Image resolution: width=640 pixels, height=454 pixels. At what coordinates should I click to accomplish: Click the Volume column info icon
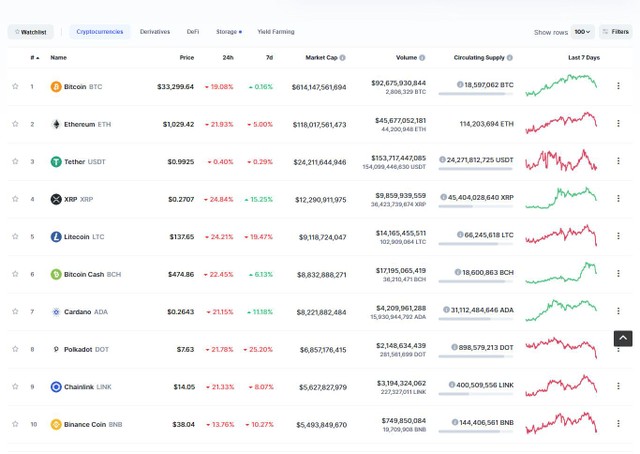click(x=422, y=58)
